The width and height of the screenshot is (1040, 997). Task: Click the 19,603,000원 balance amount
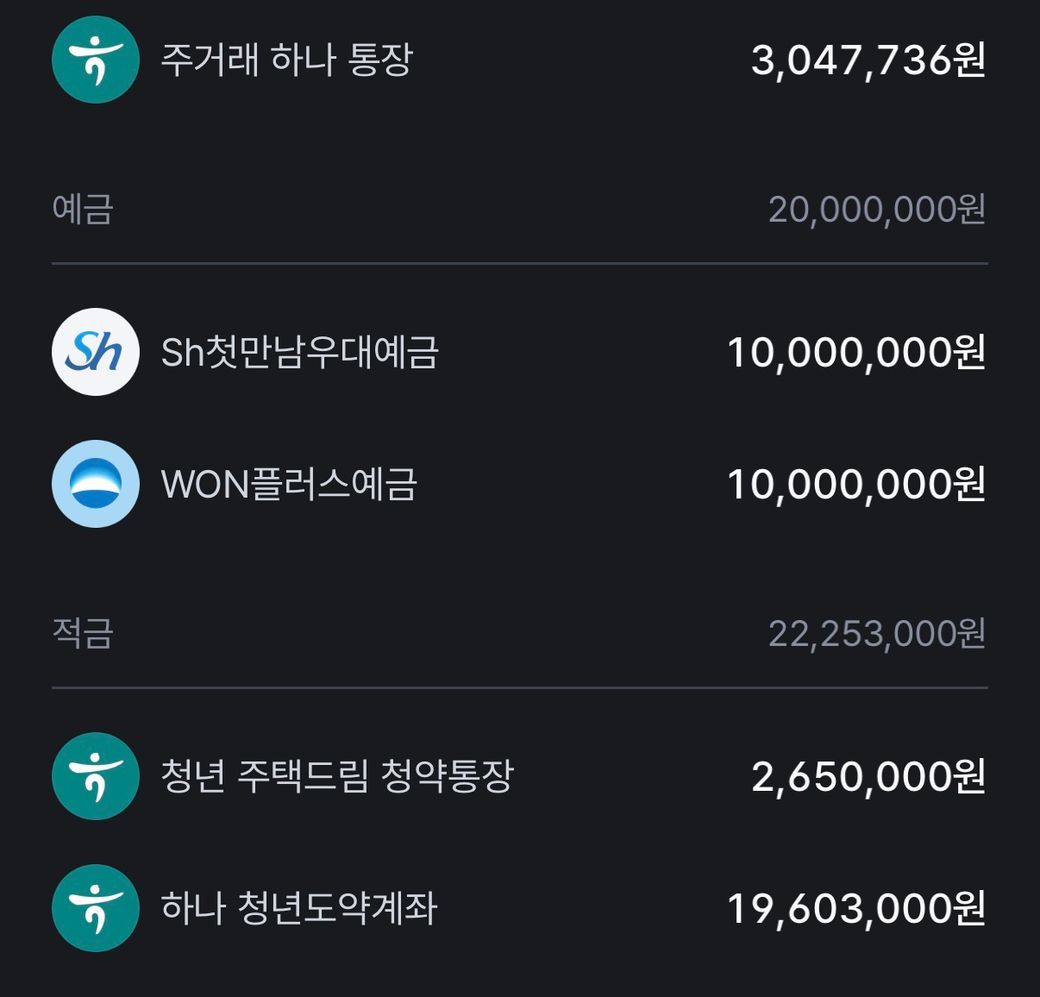(x=856, y=908)
